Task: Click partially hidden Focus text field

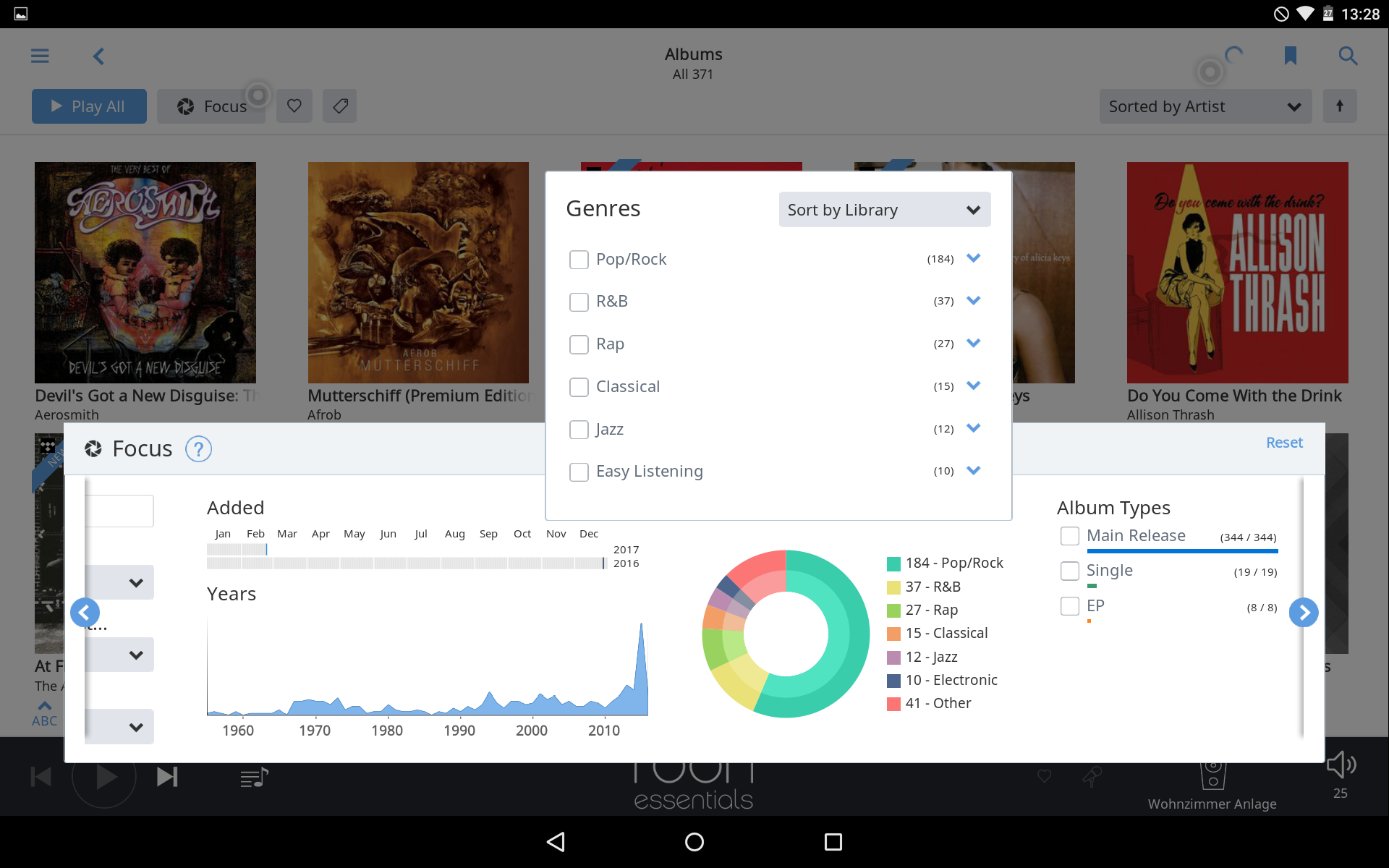Action: point(119,511)
